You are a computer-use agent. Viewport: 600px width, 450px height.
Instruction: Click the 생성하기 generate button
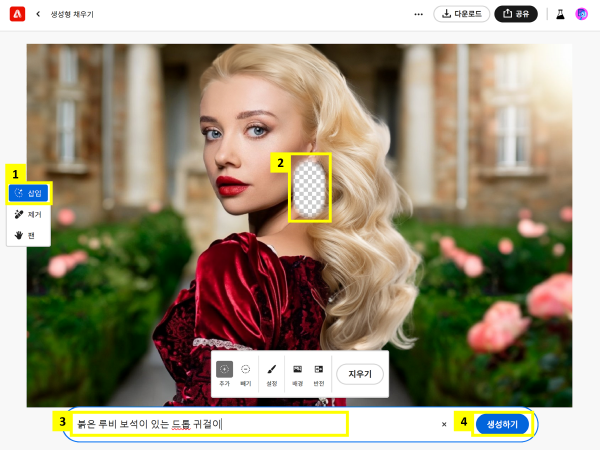coord(502,424)
